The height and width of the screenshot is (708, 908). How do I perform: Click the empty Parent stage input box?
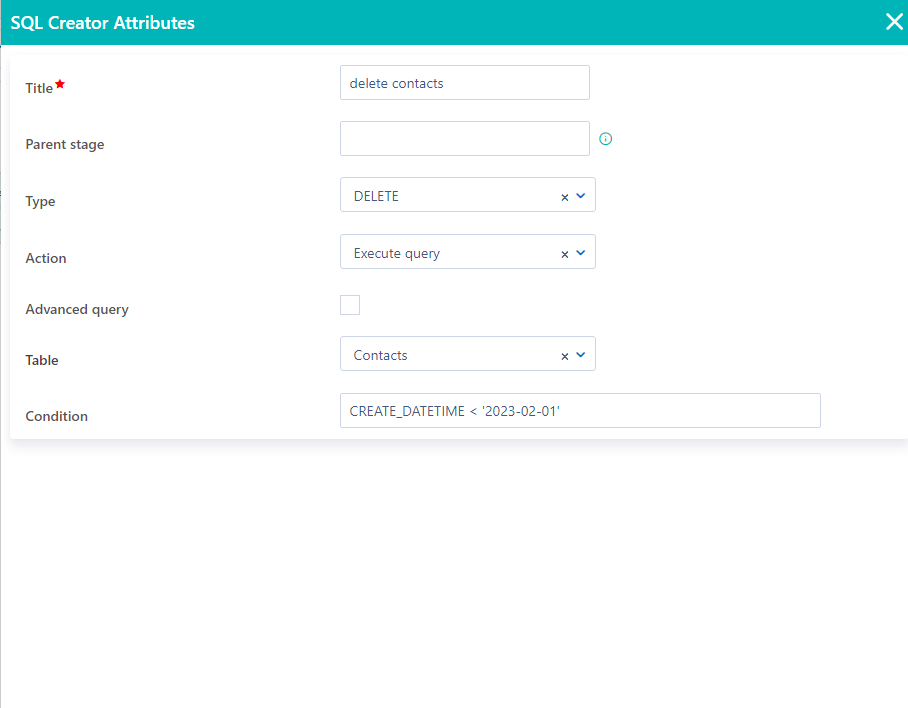click(x=464, y=138)
